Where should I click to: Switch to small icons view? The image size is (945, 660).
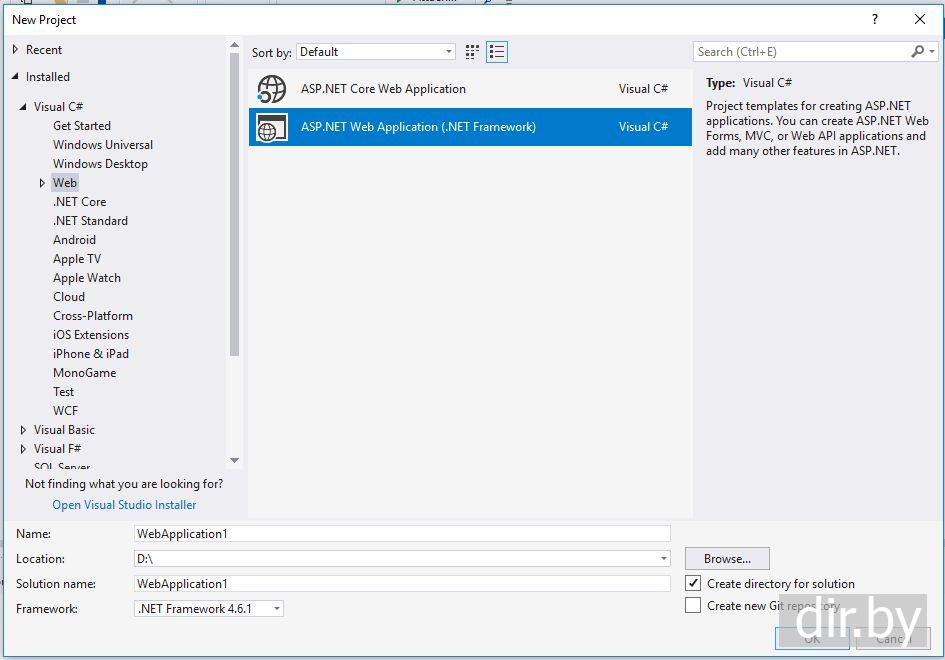[473, 52]
